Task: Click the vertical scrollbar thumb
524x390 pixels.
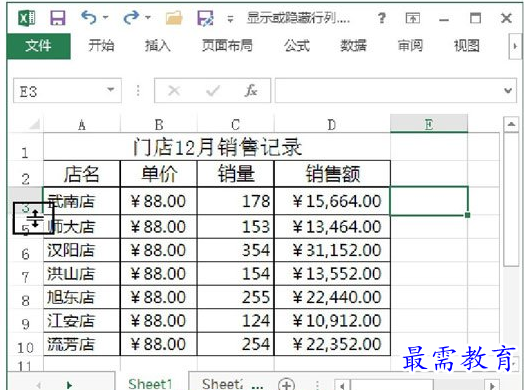Action: (511, 200)
